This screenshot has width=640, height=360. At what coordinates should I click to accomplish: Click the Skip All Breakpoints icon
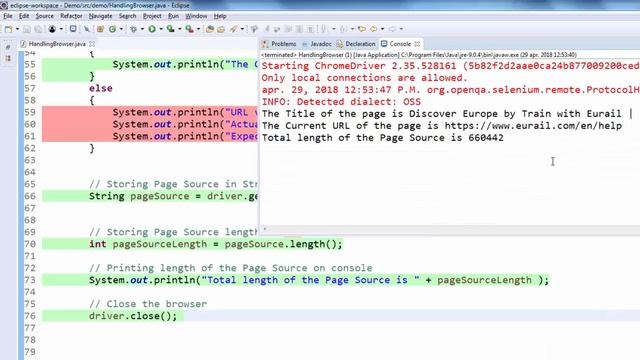[x=87, y=29]
